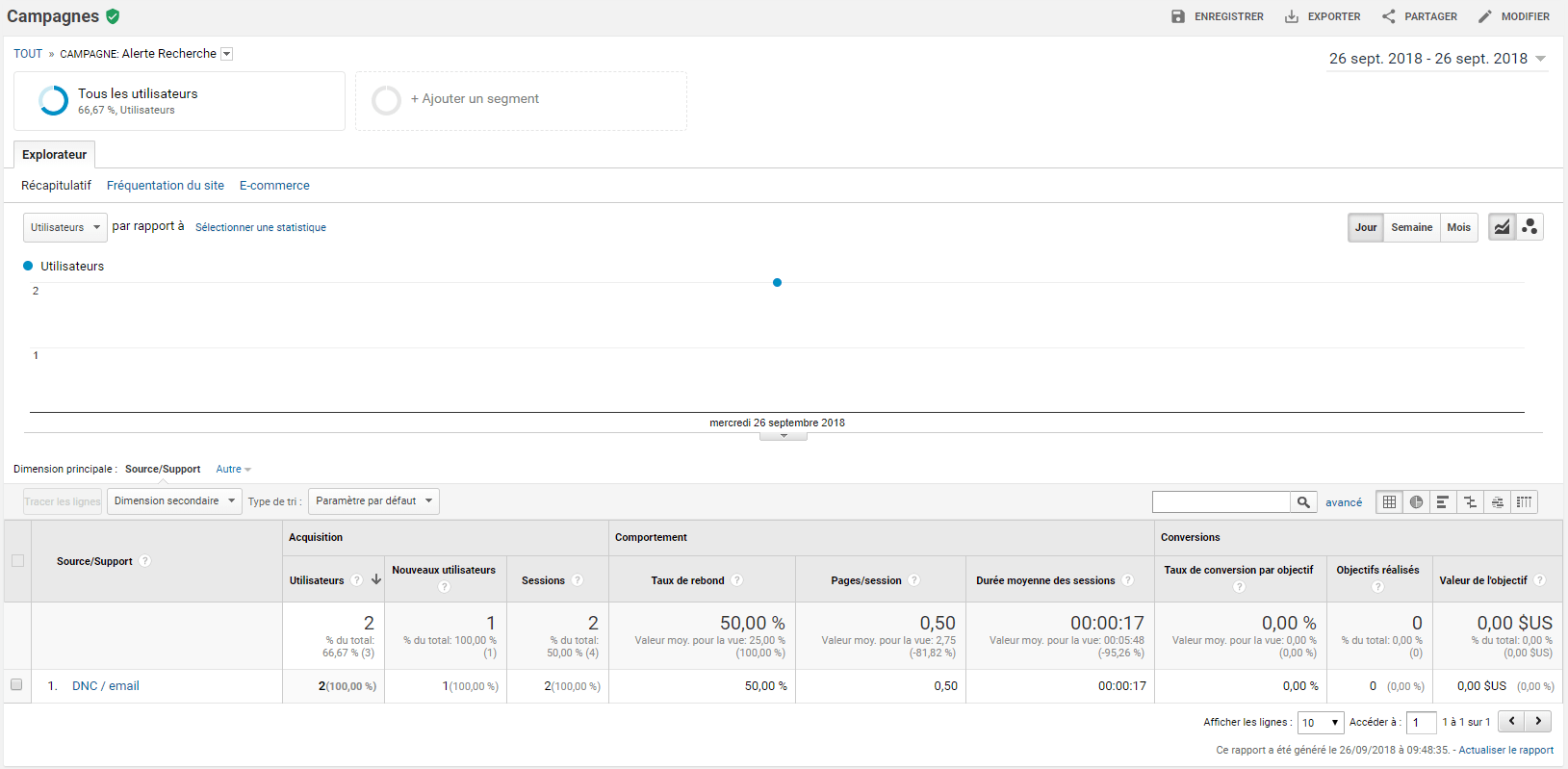Select the pivot table view icon
The image size is (1568, 769).
coord(1524,501)
